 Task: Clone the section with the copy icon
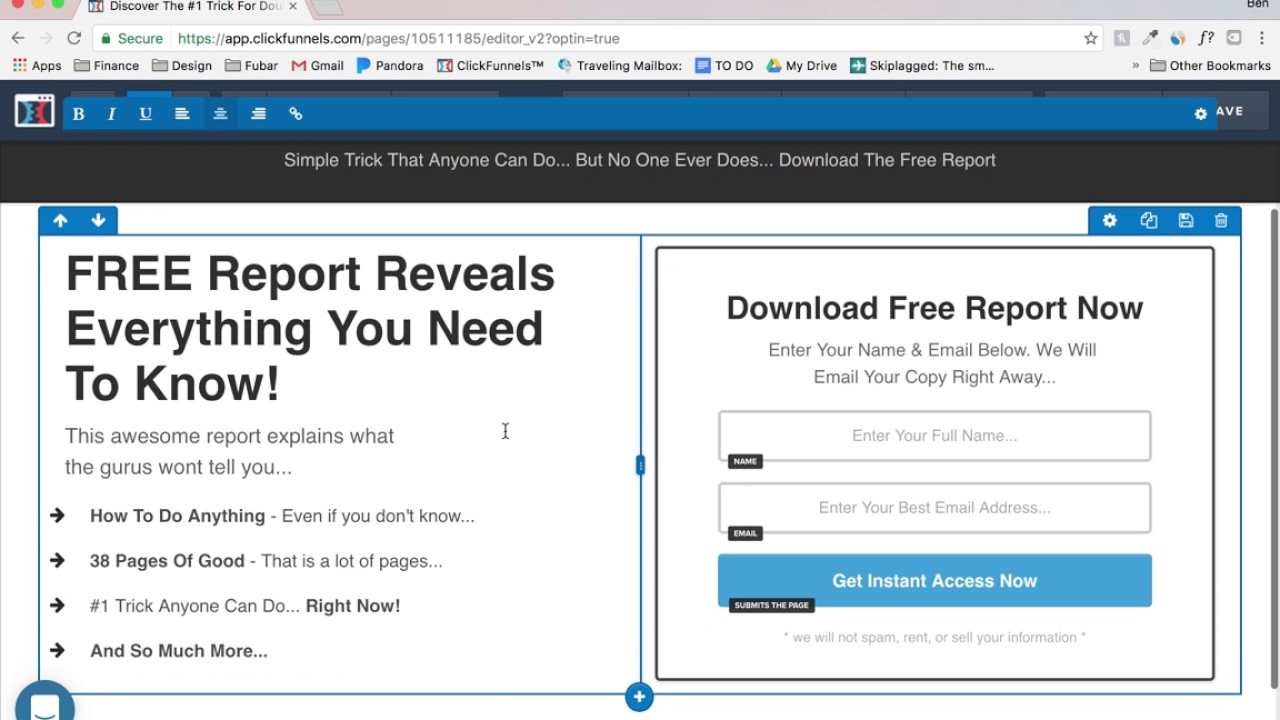1148,221
